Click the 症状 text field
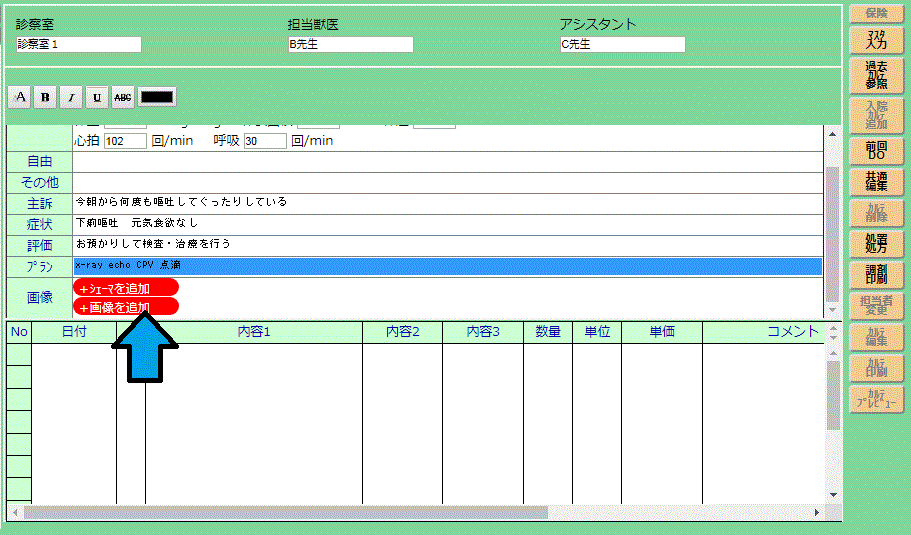911x535 pixels. click(x=447, y=225)
